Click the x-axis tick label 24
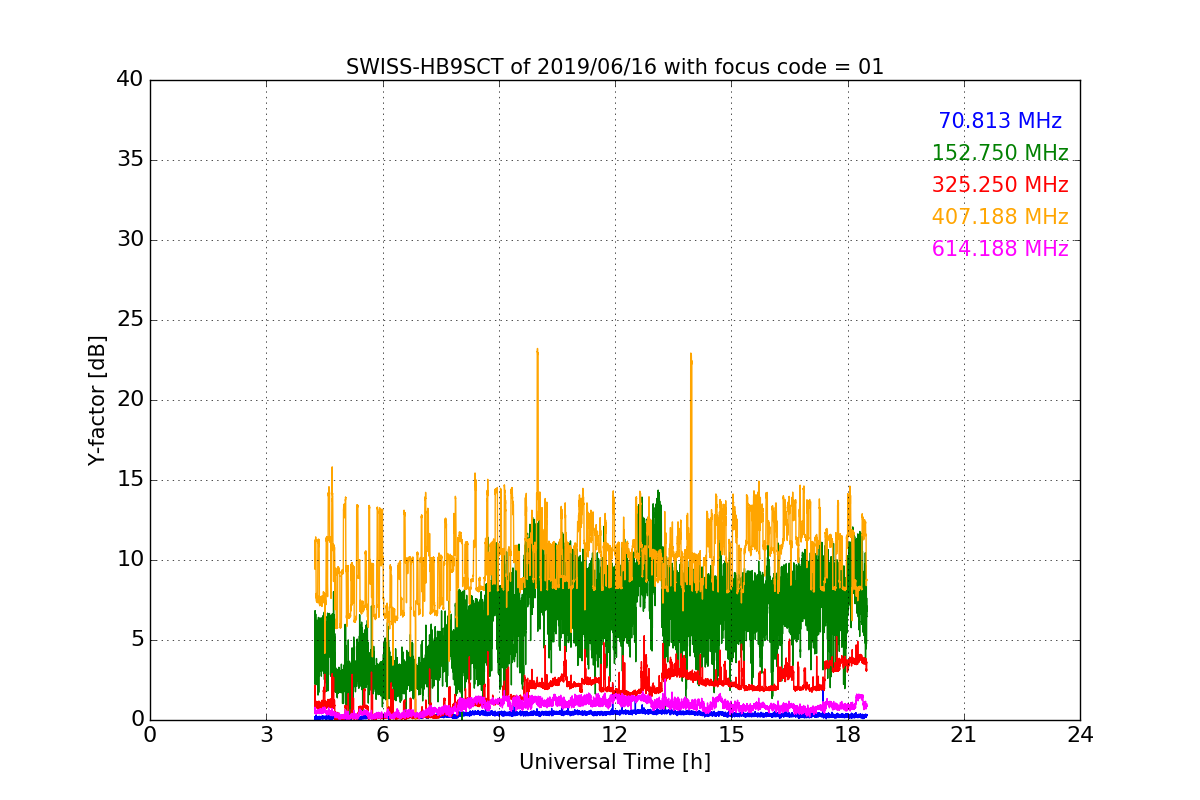The image size is (1200, 800). [x=1080, y=735]
